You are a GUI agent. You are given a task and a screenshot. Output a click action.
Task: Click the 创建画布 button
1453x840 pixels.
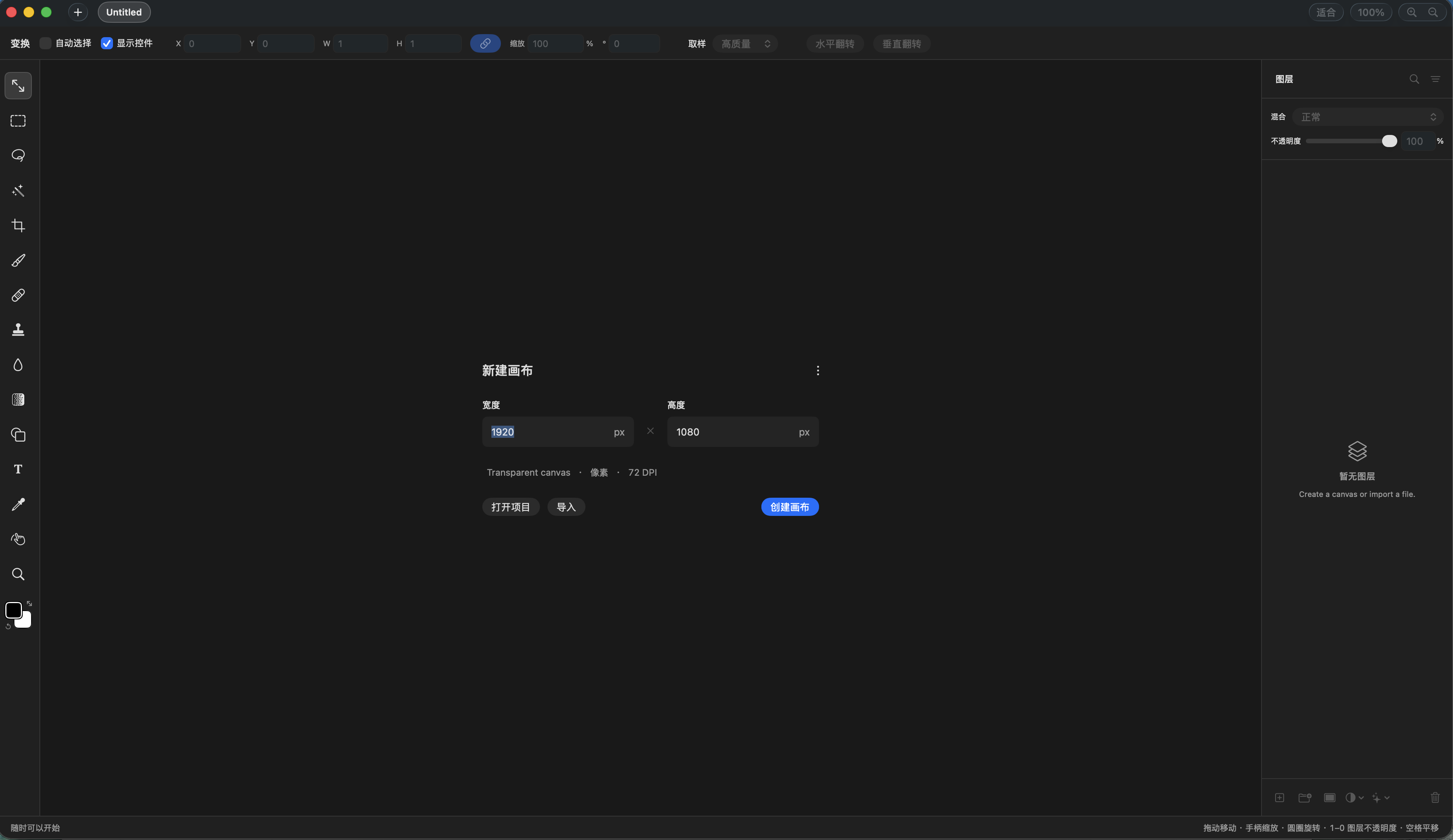[x=789, y=507]
